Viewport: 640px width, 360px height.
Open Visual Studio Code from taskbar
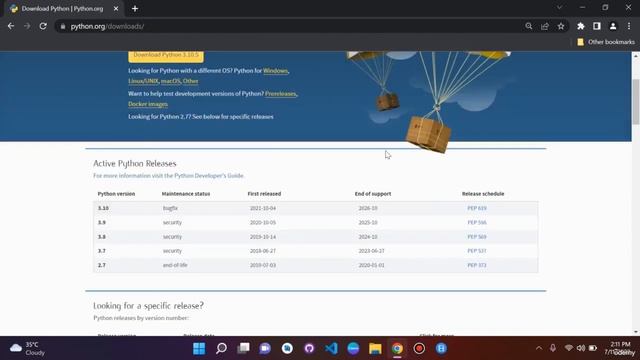point(331,349)
